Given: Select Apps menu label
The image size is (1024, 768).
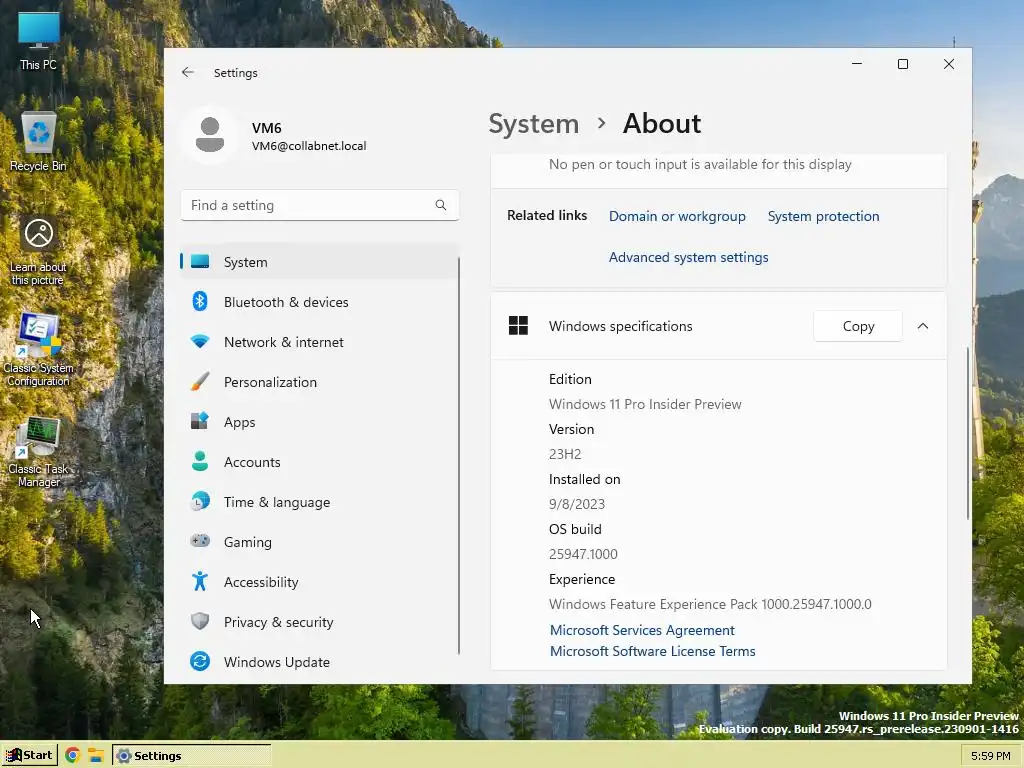Looking at the screenshot, I should pos(240,422).
